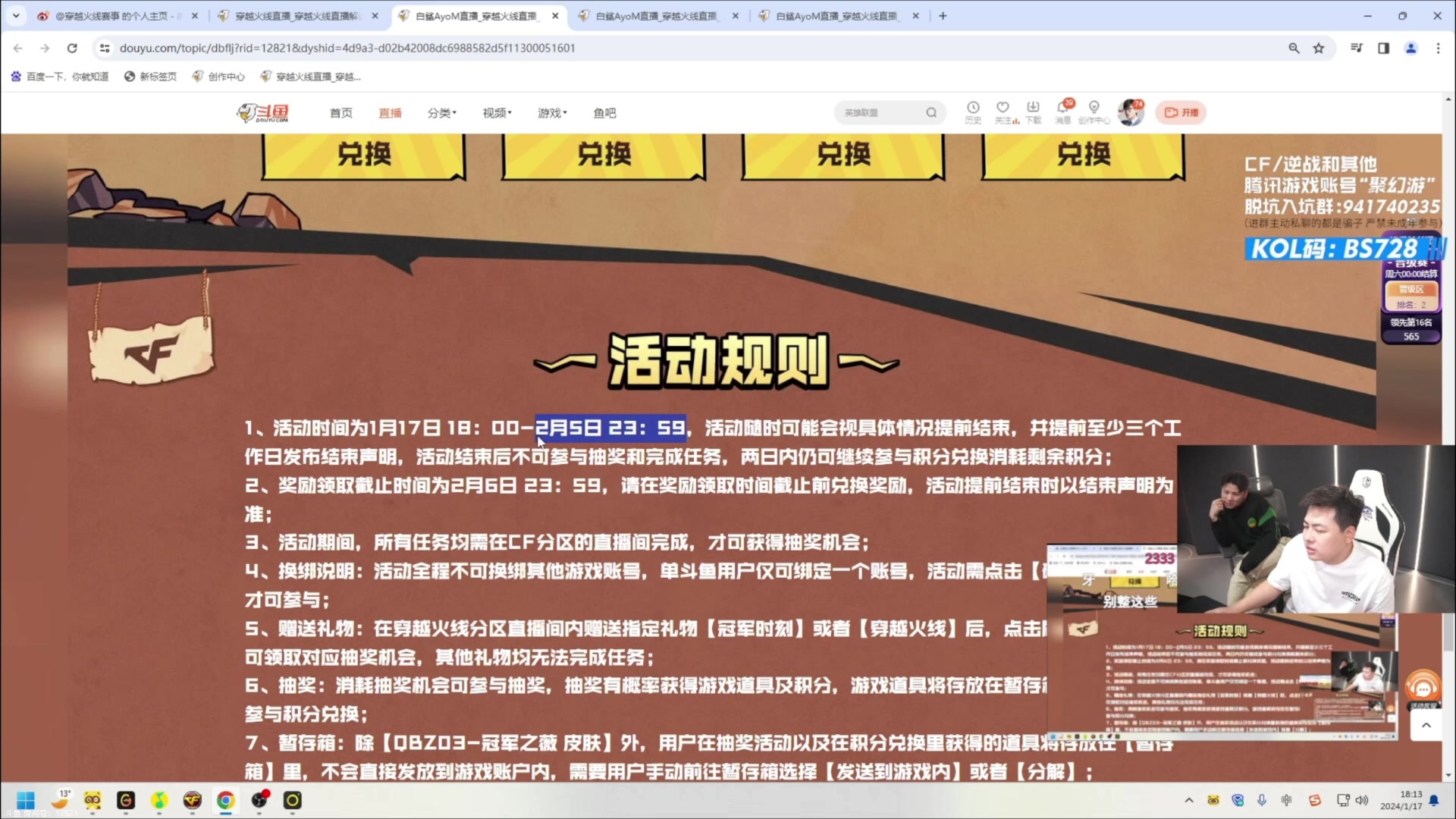Image resolution: width=1456 pixels, height=819 pixels.
Task: Open 消息 notifications bell with badge
Action: coord(1063,108)
